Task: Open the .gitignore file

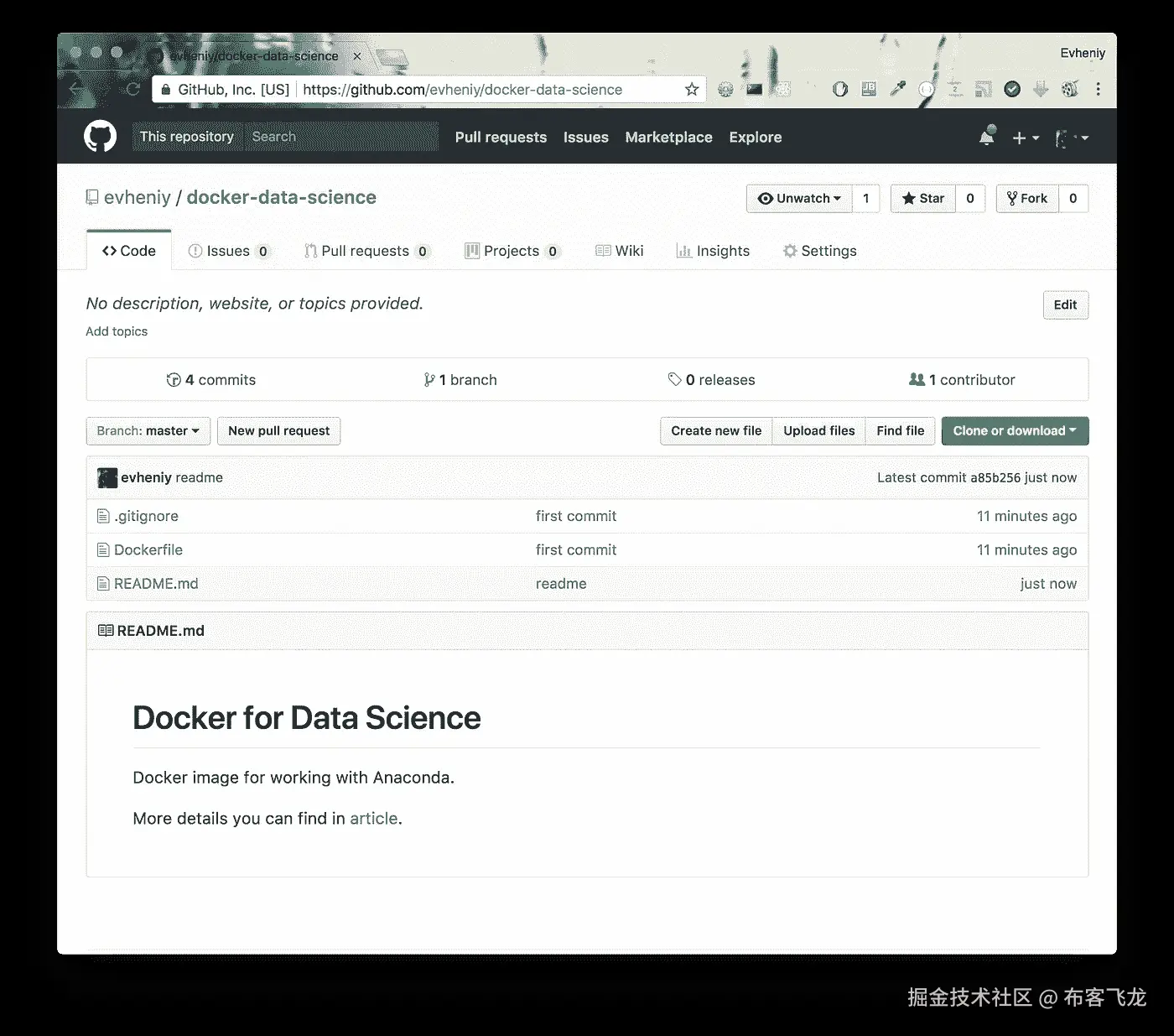Action: coord(146,517)
